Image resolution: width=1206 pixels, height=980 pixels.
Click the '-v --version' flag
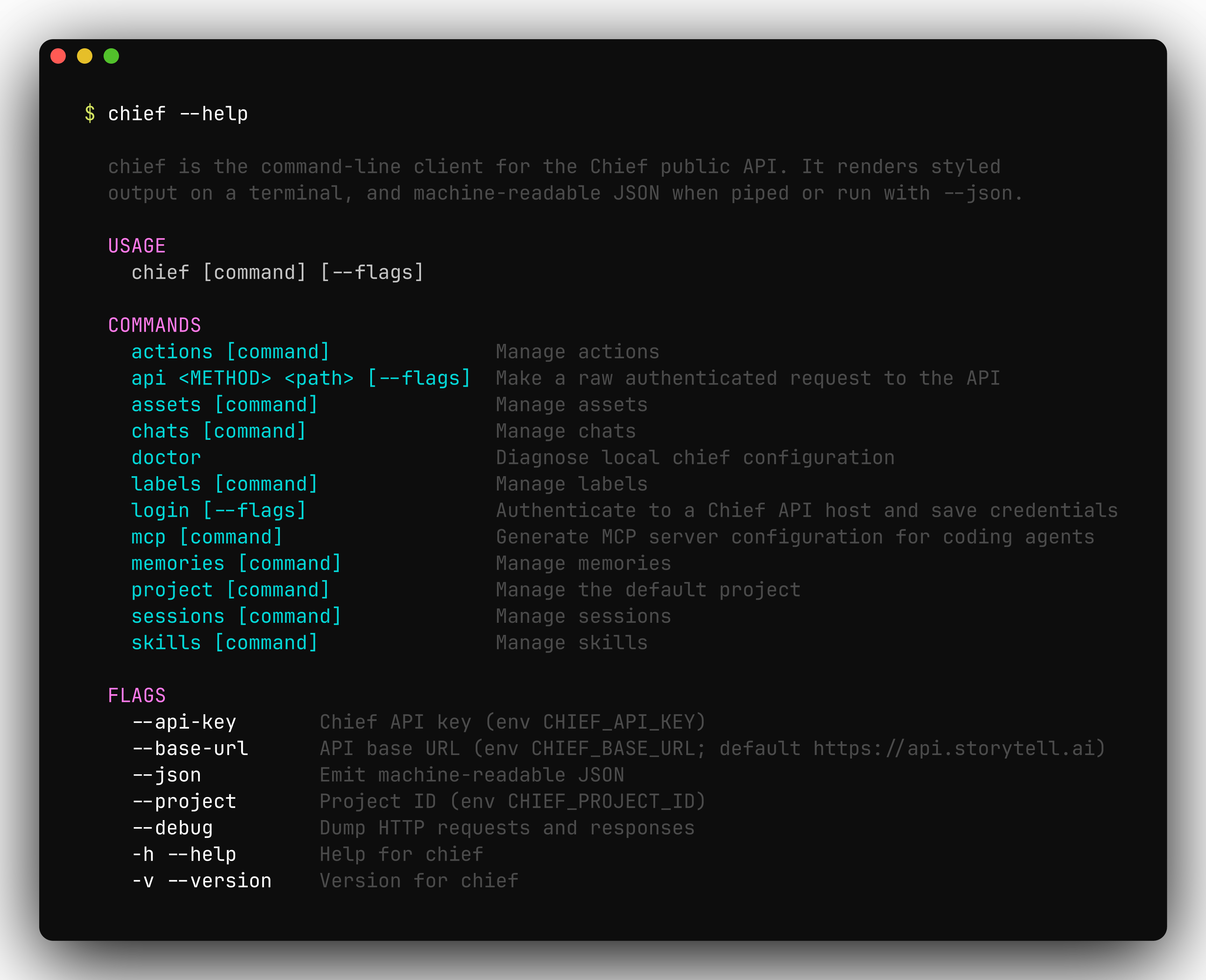202,881
